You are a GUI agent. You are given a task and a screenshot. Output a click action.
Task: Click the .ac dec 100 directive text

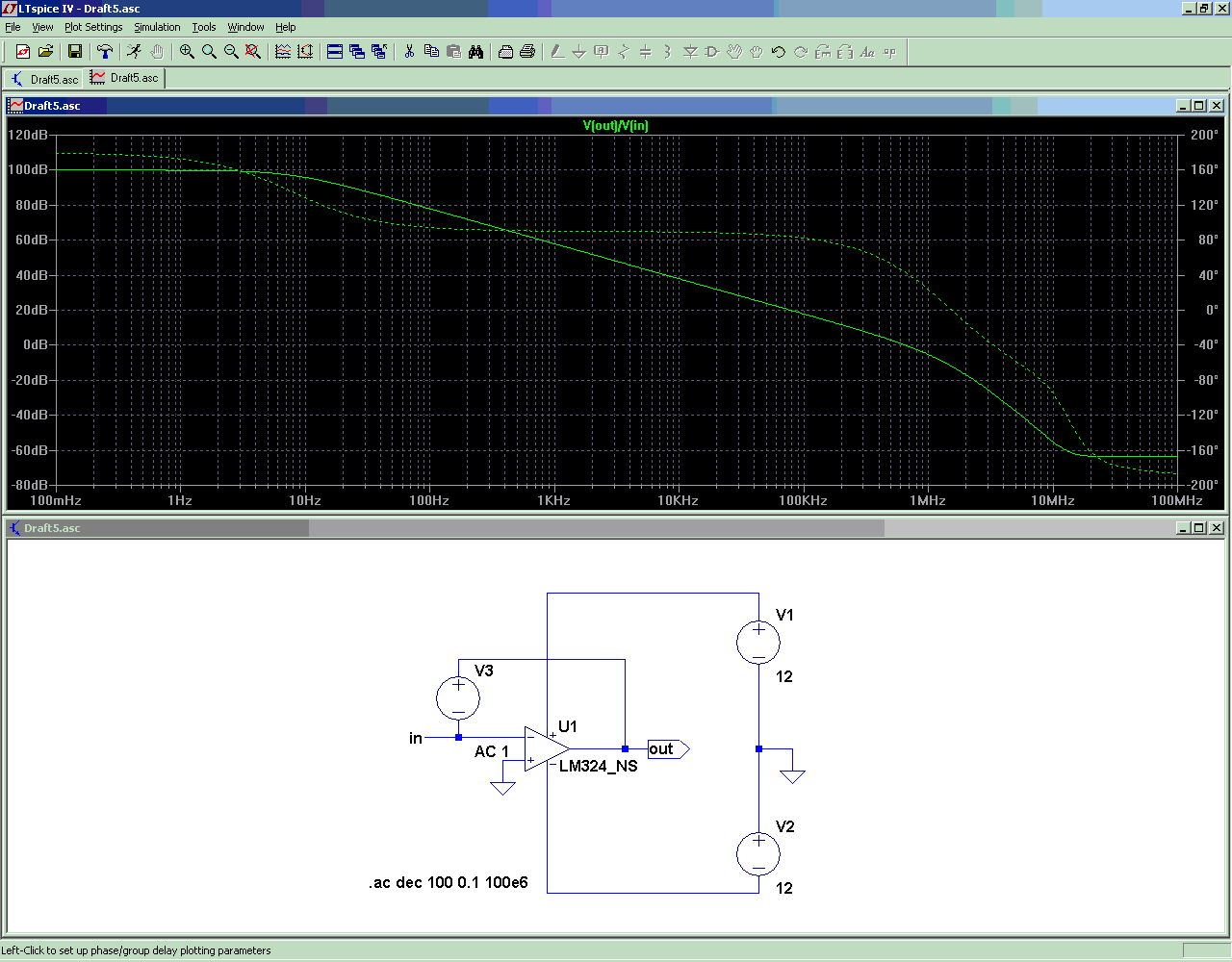(449, 883)
